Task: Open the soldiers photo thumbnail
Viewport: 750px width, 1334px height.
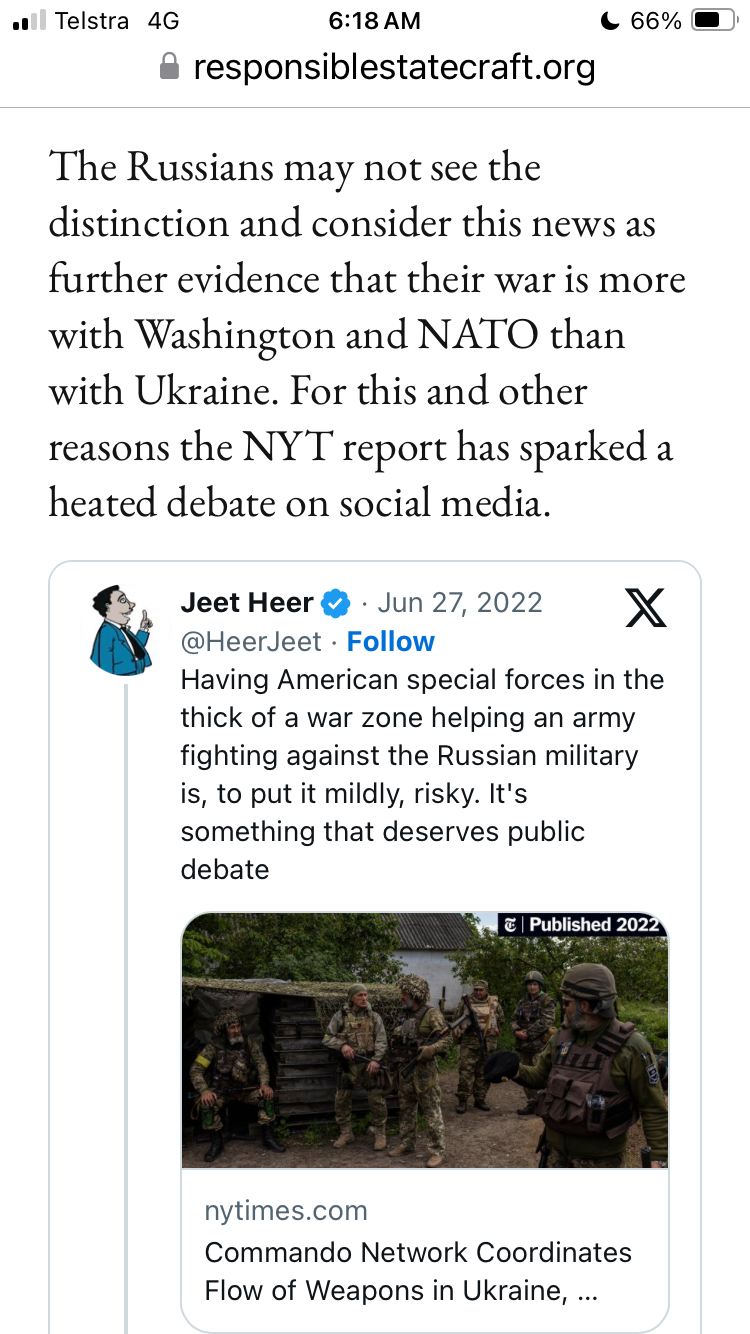Action: [425, 1040]
